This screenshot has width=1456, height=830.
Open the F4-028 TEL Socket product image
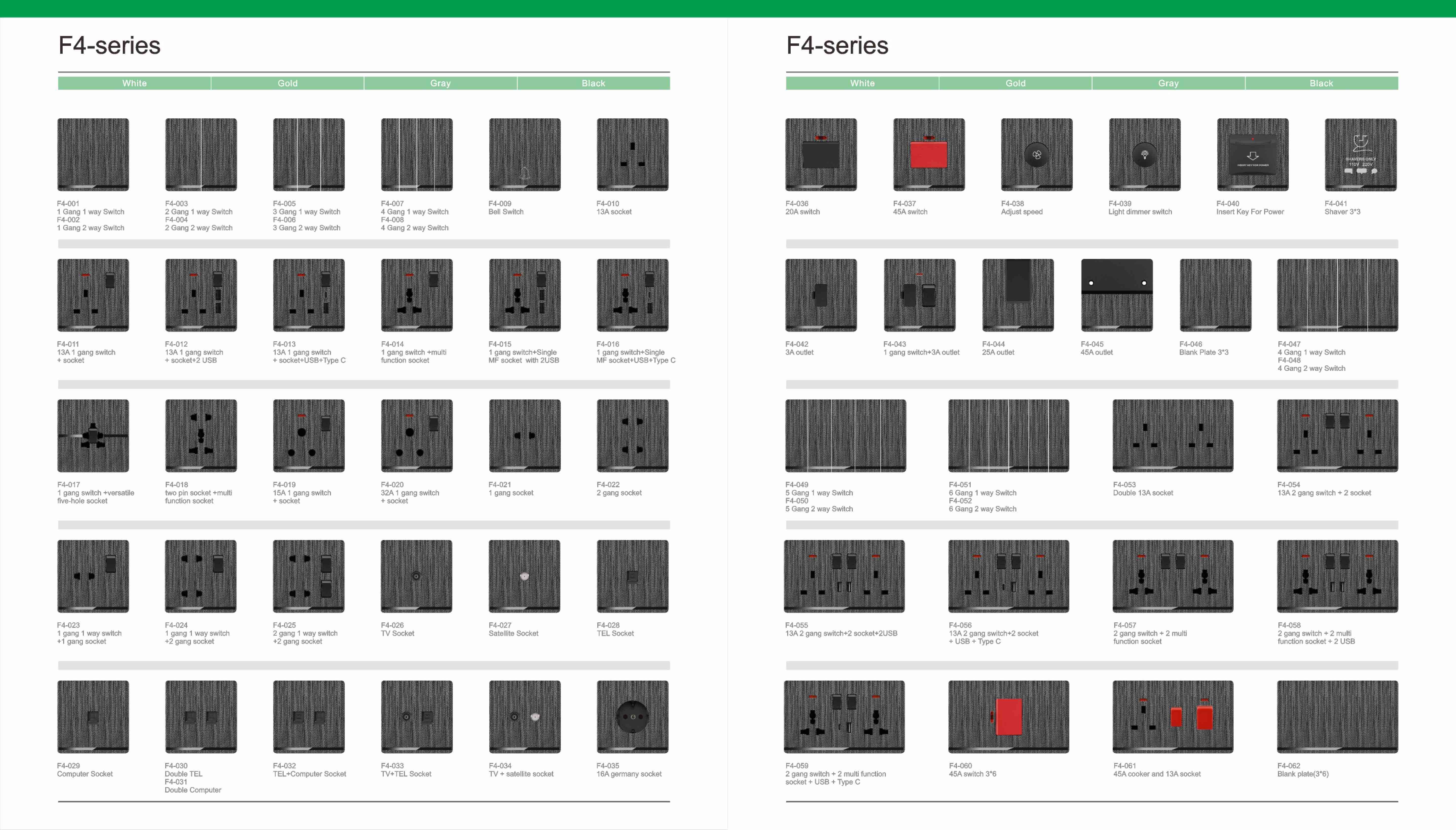[x=632, y=576]
